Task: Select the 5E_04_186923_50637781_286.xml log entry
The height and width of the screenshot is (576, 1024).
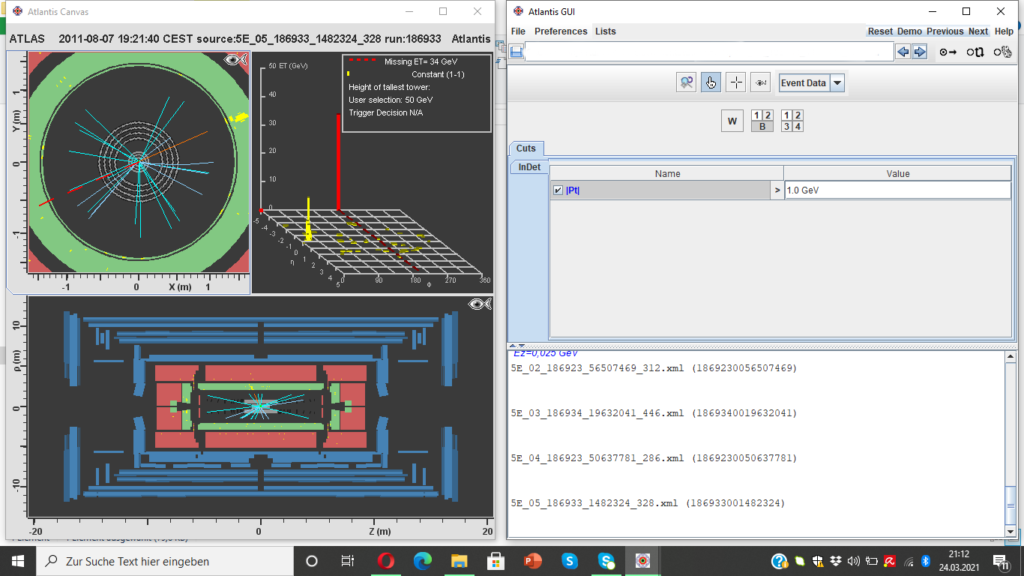Action: point(654,458)
